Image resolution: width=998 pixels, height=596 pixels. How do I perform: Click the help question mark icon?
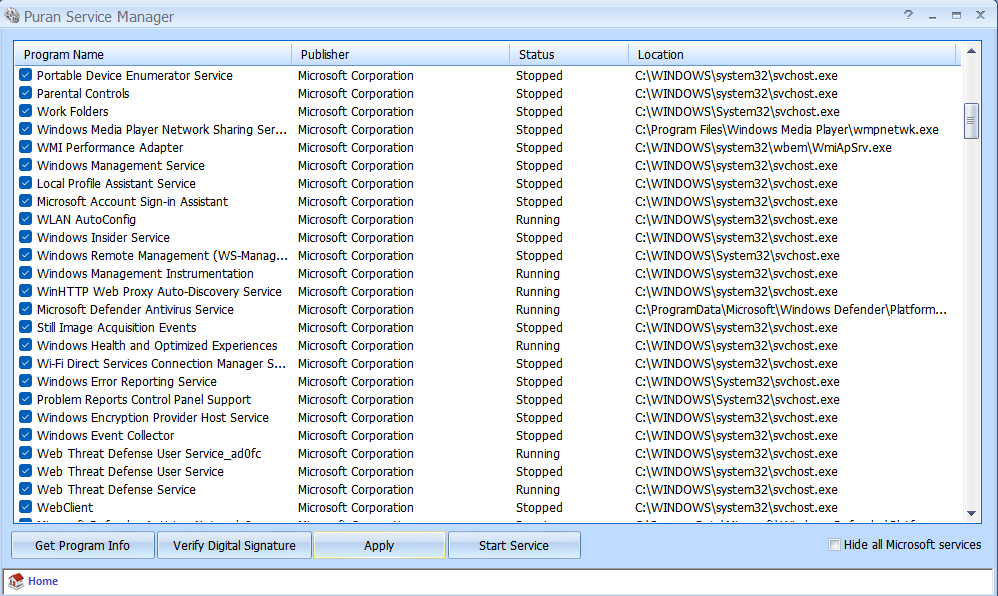click(x=908, y=15)
